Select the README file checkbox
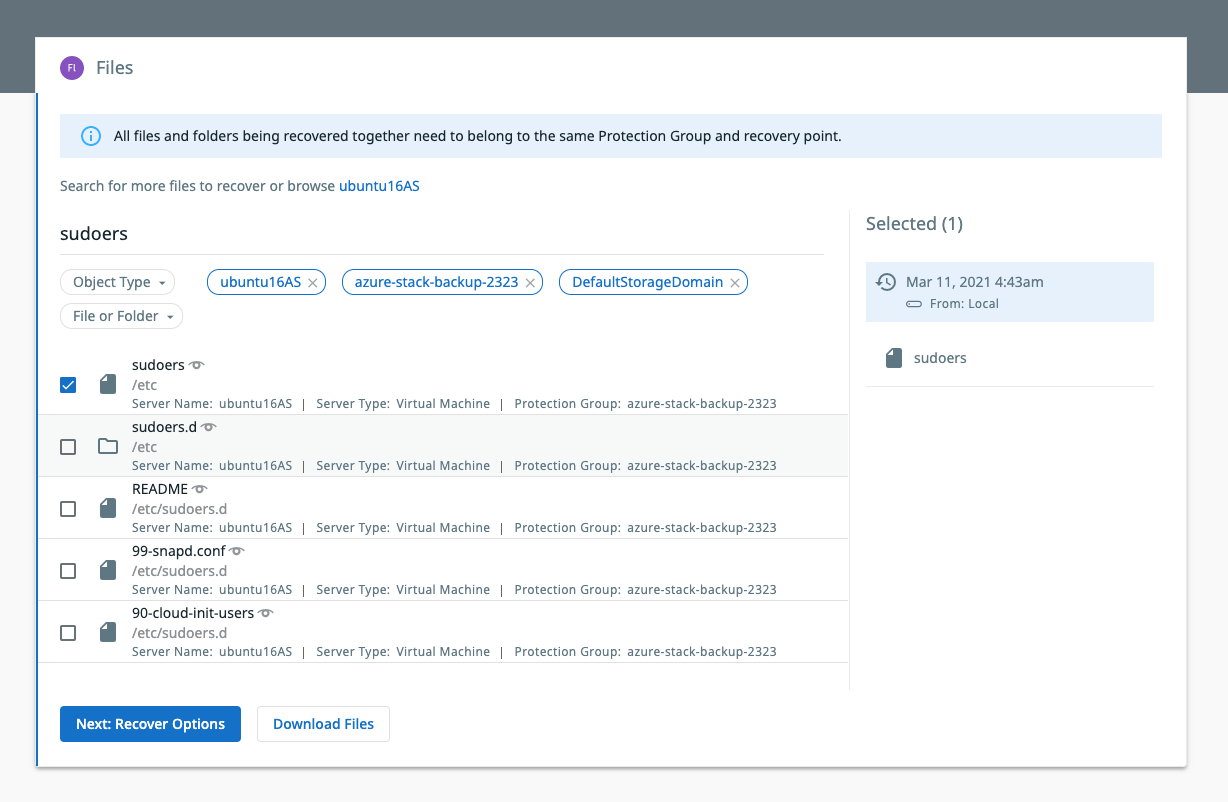The image size is (1228, 802). (68, 509)
